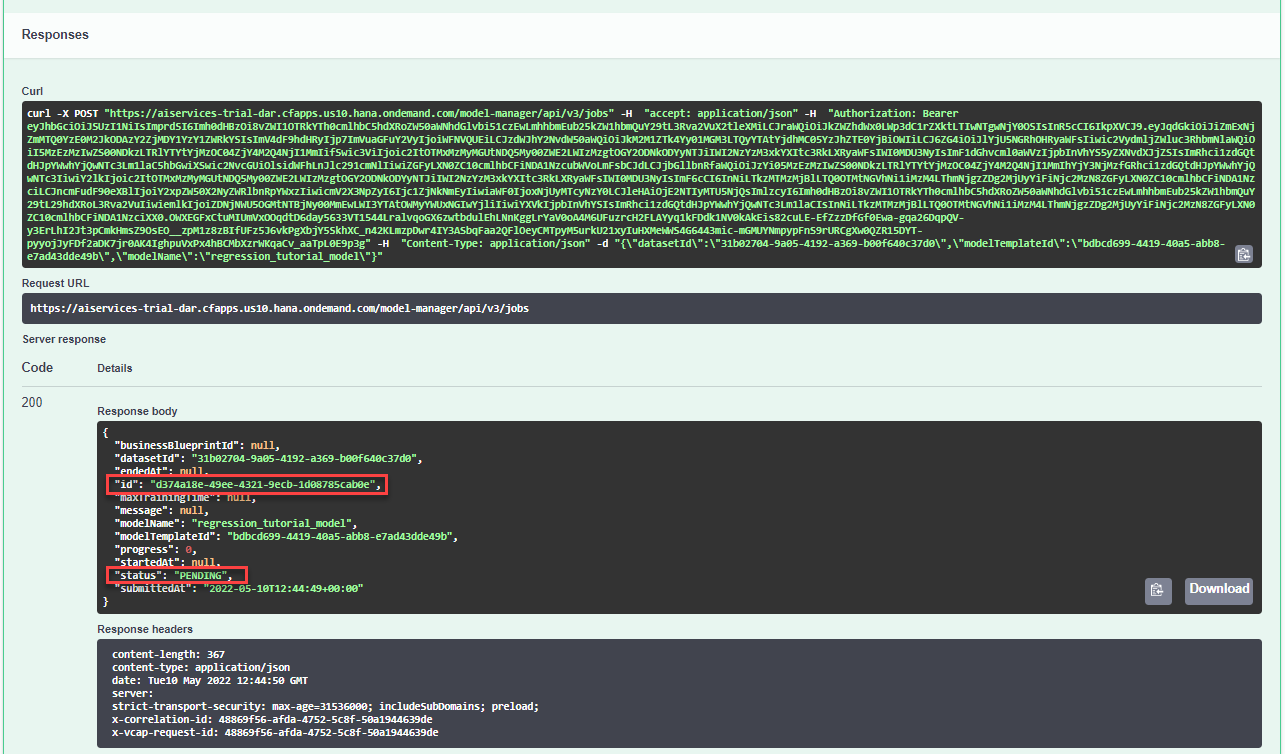Click the submittedAt timestamp line

(237, 588)
